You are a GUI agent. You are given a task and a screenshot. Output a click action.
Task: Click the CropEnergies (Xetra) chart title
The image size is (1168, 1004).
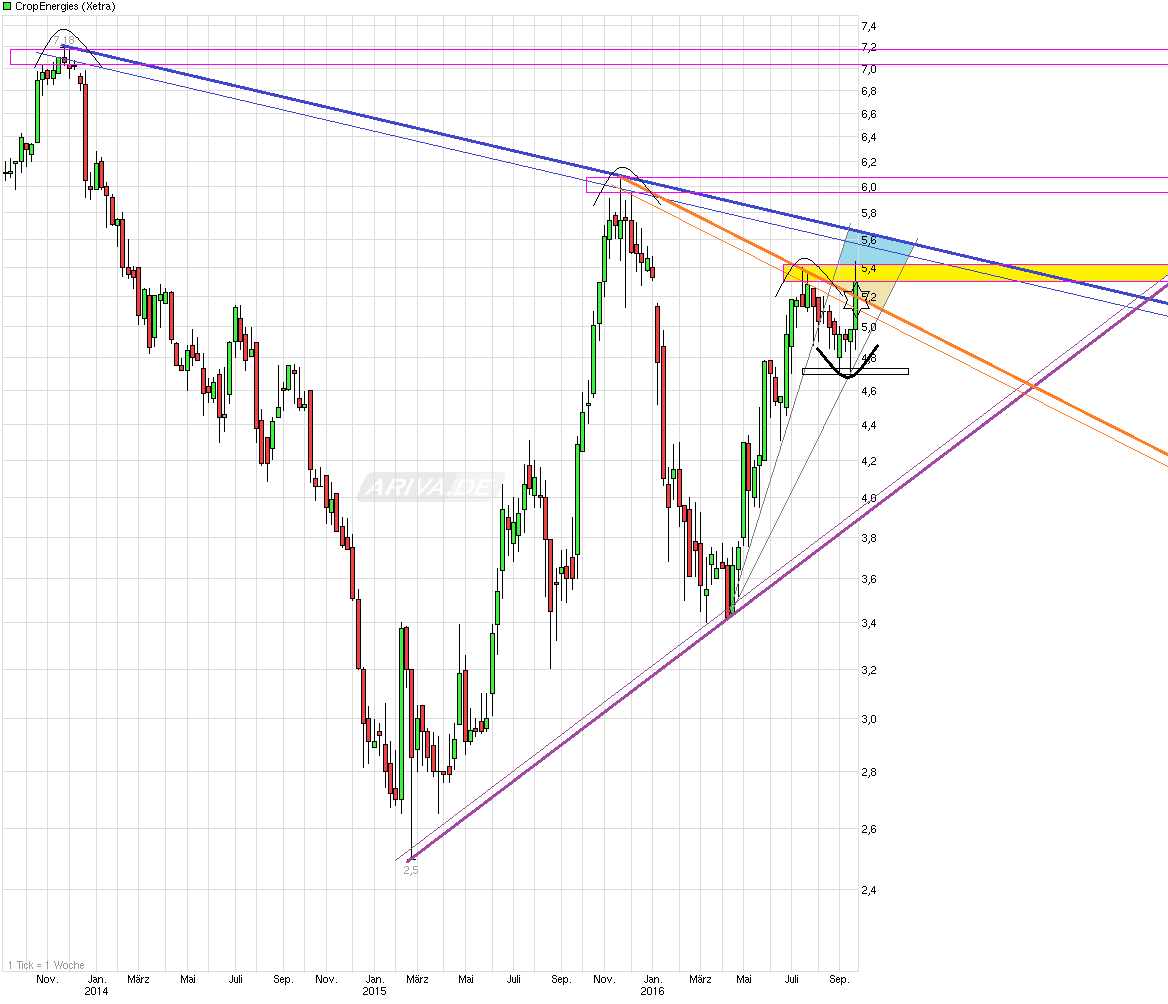pyautogui.click(x=65, y=6)
